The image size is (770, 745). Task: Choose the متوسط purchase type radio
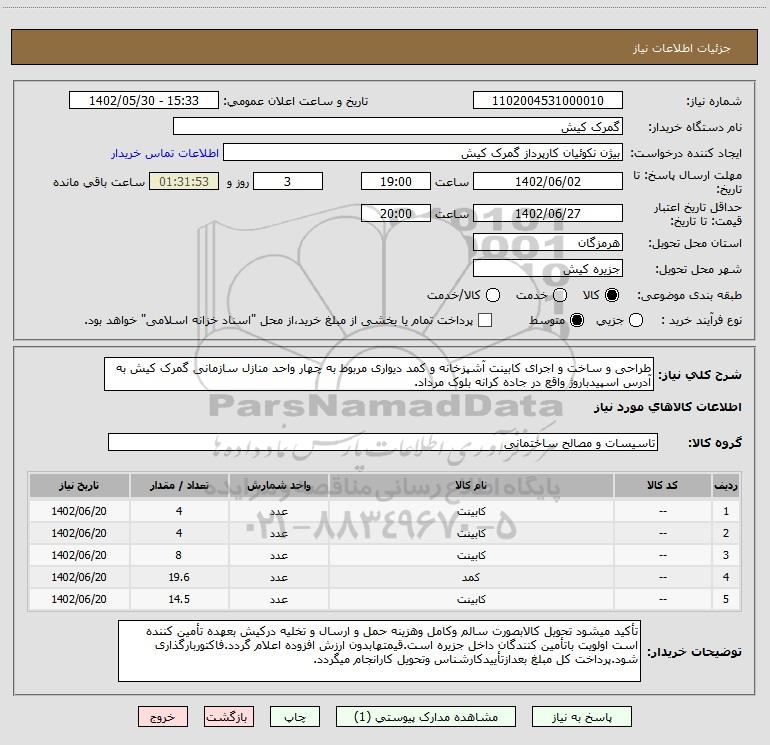577,320
